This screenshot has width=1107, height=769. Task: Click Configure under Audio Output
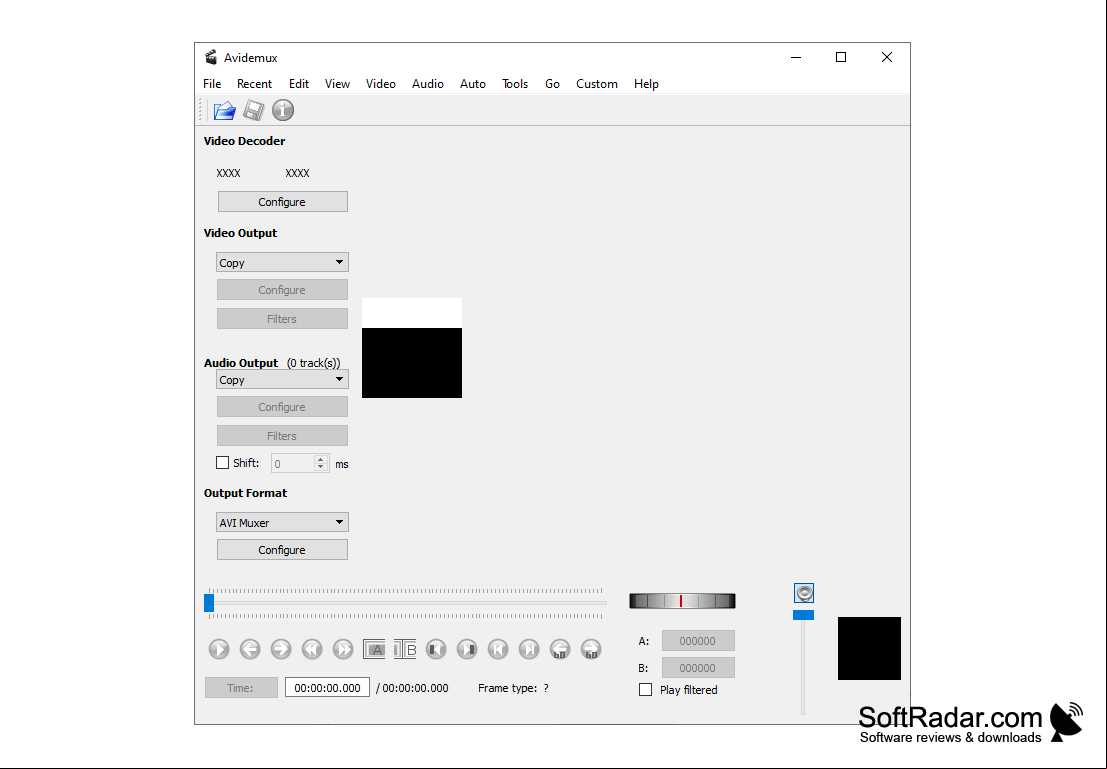click(x=282, y=407)
